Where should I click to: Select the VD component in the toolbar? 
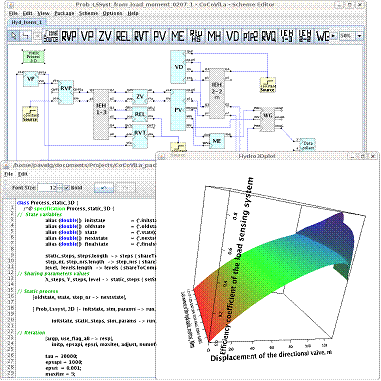[232, 36]
